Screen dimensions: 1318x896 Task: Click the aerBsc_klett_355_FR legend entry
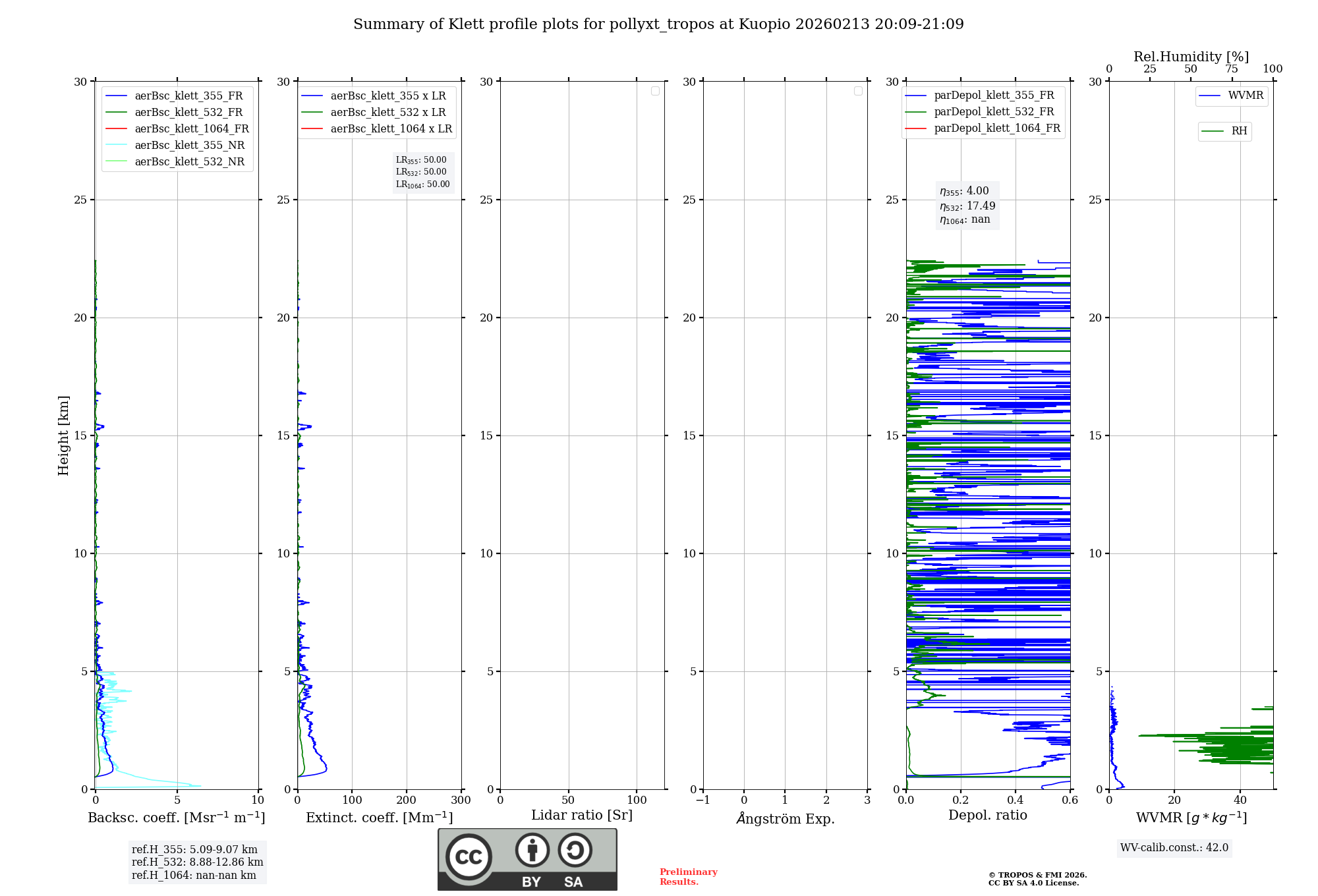188,96
